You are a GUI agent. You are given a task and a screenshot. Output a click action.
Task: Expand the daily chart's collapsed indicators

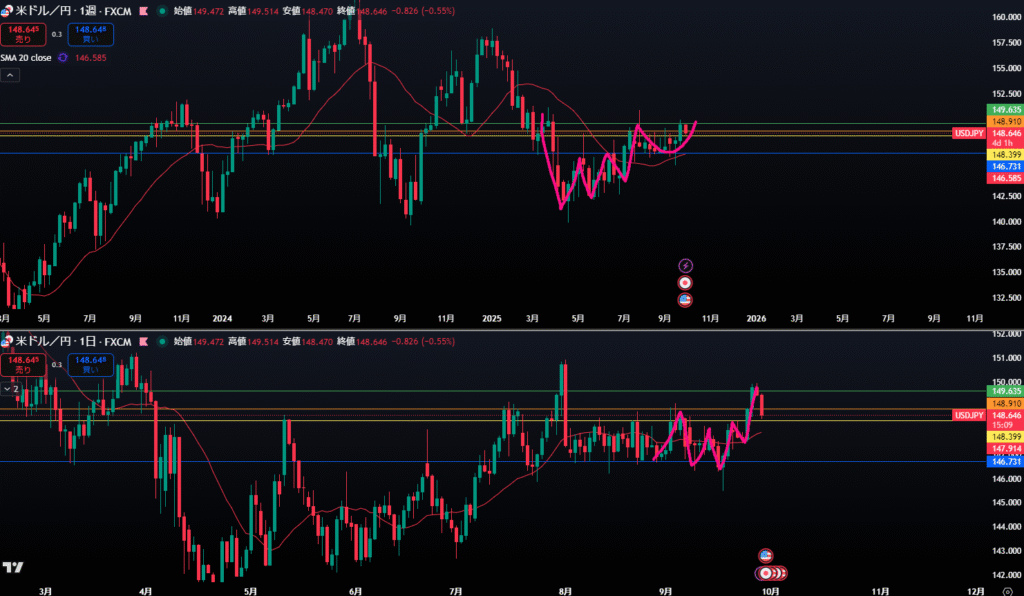point(11,388)
